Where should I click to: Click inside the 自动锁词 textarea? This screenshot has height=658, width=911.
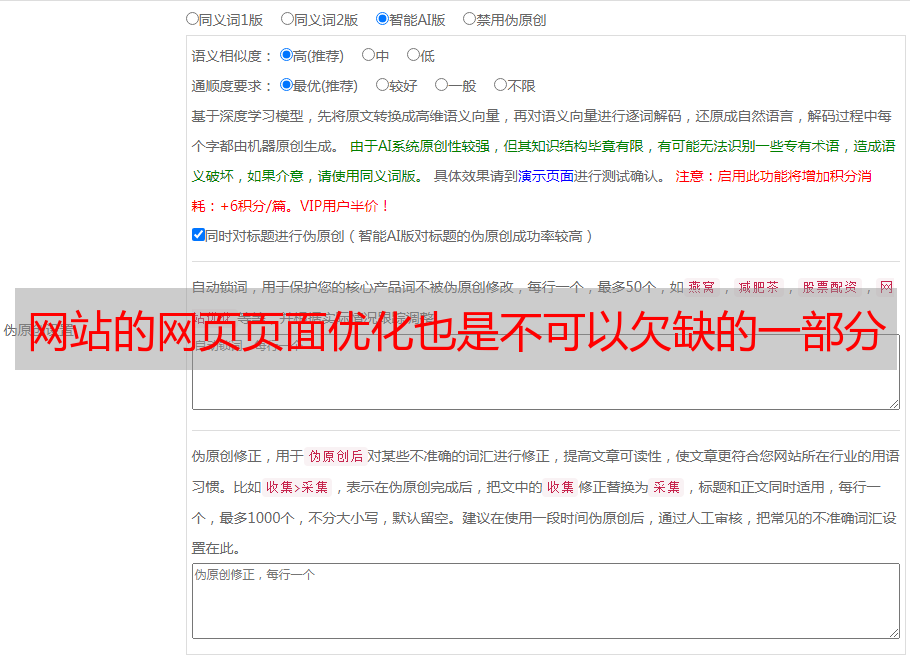point(546,372)
